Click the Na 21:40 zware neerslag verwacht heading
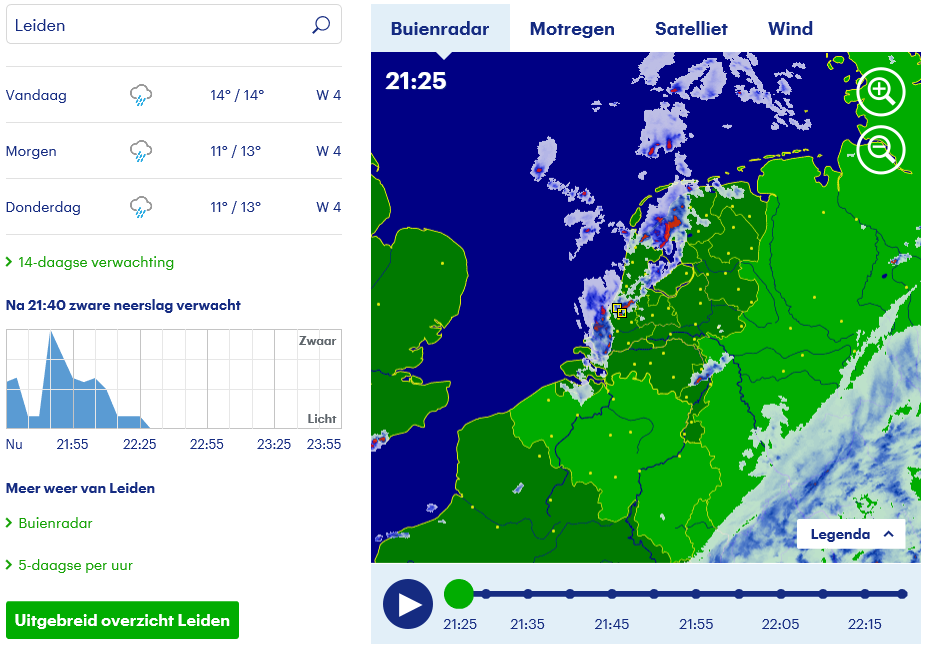This screenshot has height=650, width=926. 123,305
